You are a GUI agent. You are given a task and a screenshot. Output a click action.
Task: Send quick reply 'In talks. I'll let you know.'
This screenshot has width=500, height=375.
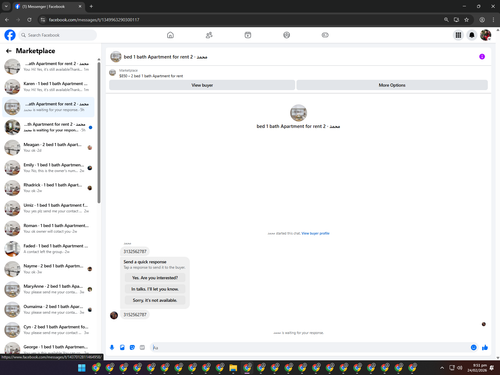click(155, 289)
